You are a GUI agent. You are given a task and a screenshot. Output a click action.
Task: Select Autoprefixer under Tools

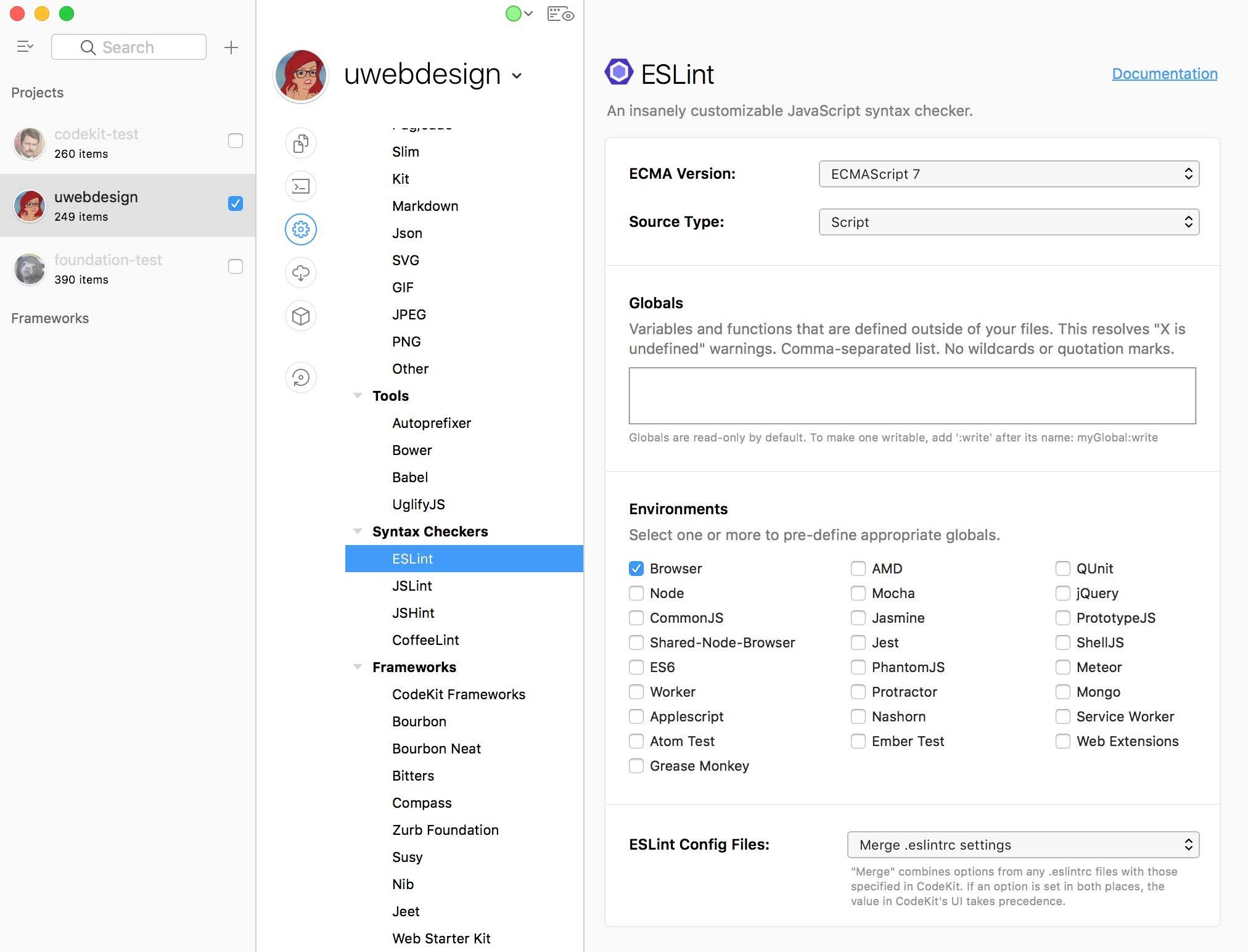[432, 423]
